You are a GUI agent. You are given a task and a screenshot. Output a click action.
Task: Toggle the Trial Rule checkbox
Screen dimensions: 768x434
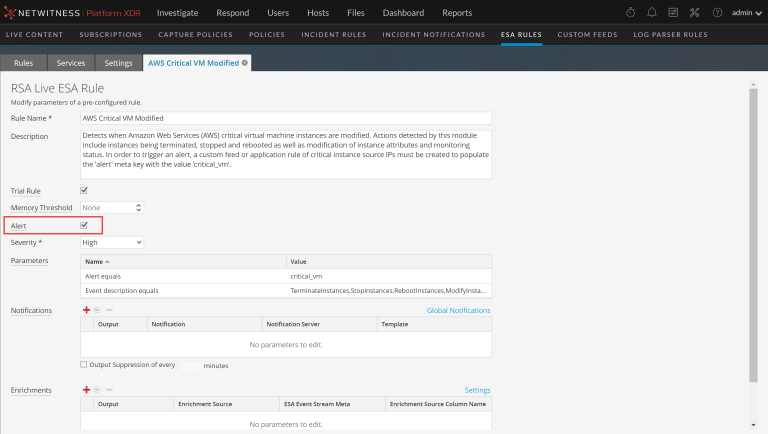(x=84, y=190)
